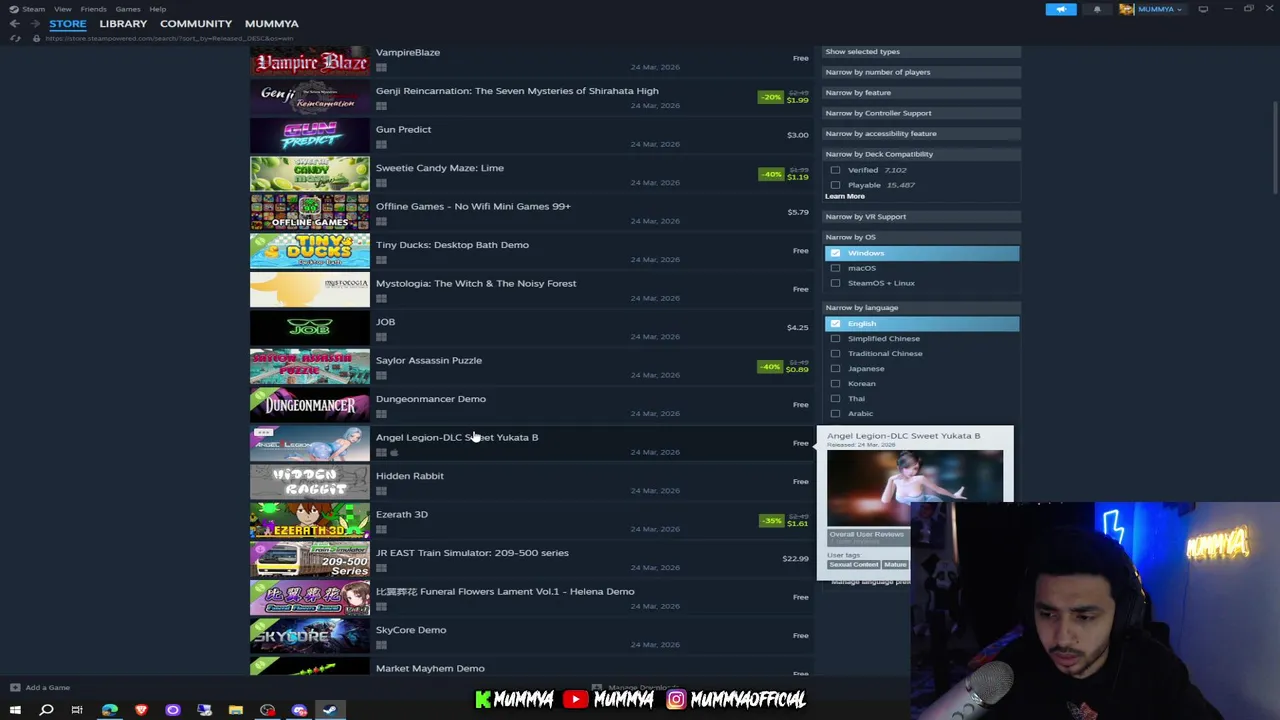
Task: Click the Ezerath 3D thumbnail
Action: [309, 520]
